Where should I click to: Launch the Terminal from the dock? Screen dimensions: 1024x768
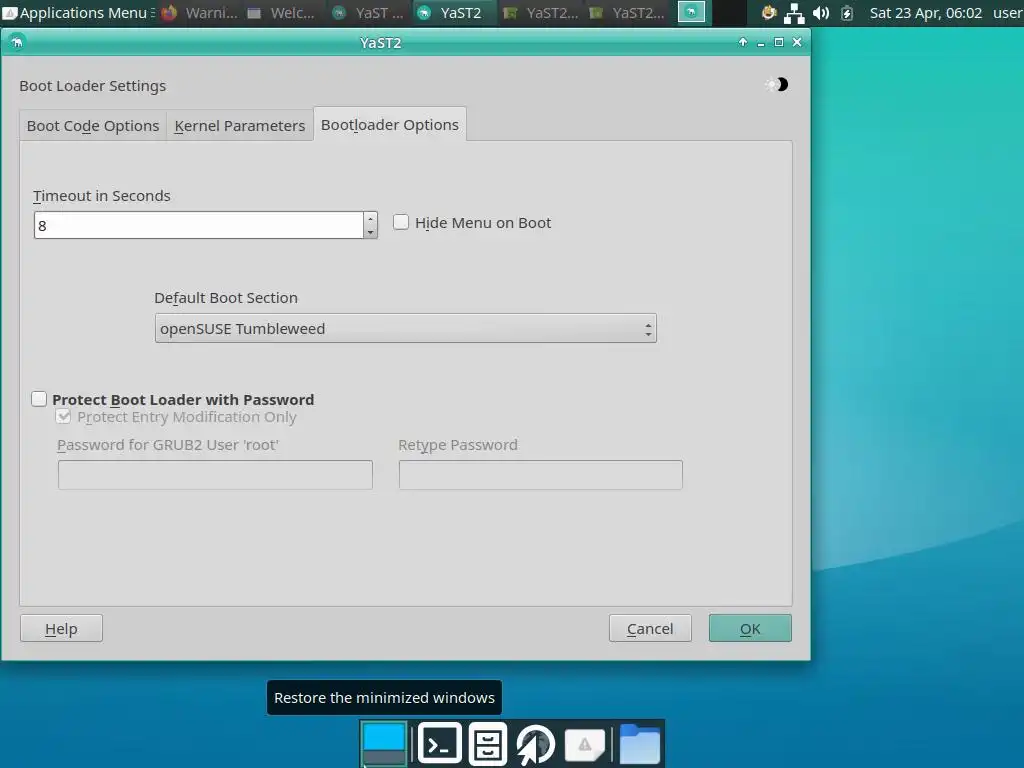440,743
